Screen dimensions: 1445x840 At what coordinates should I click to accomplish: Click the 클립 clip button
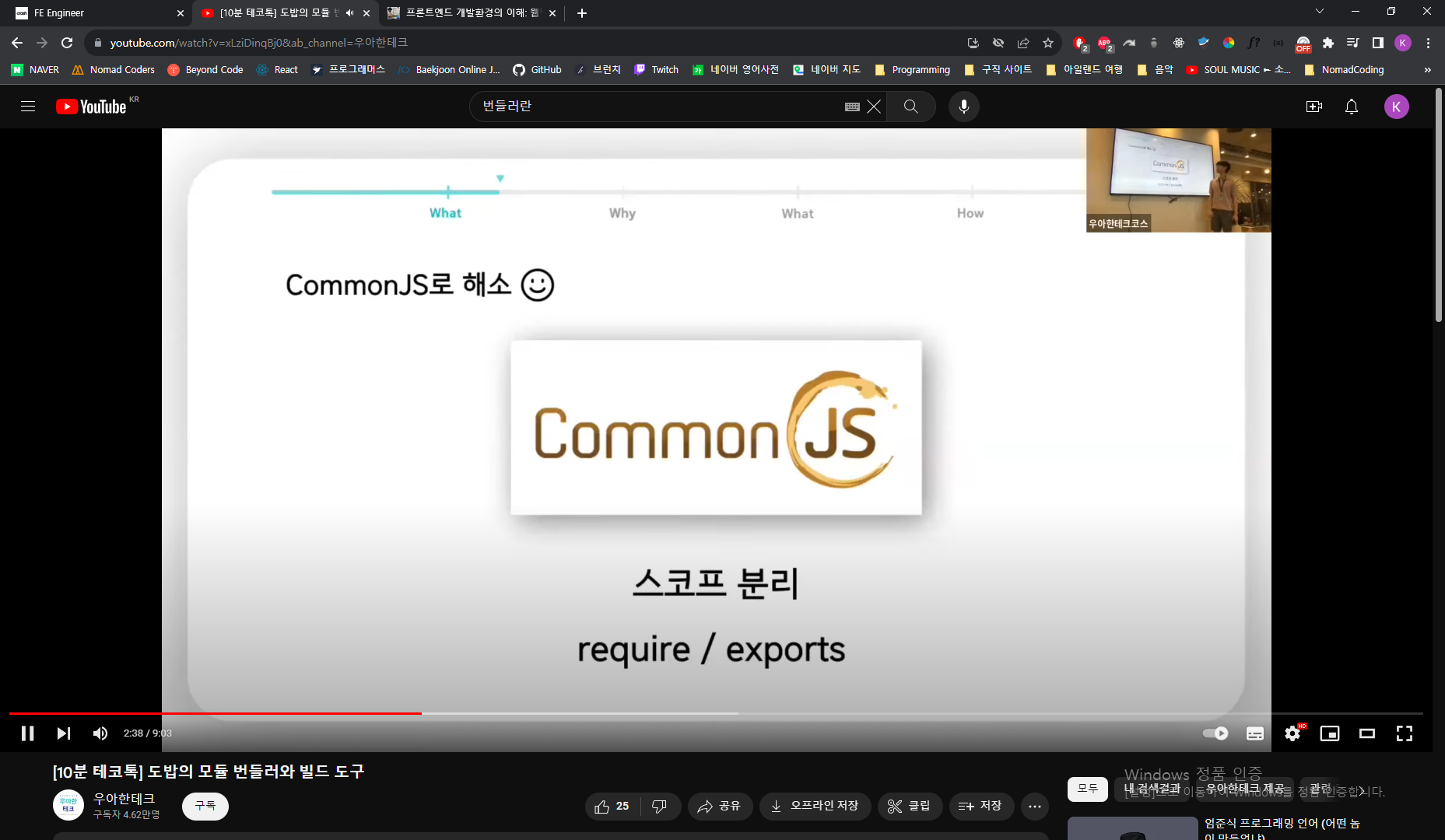[910, 807]
